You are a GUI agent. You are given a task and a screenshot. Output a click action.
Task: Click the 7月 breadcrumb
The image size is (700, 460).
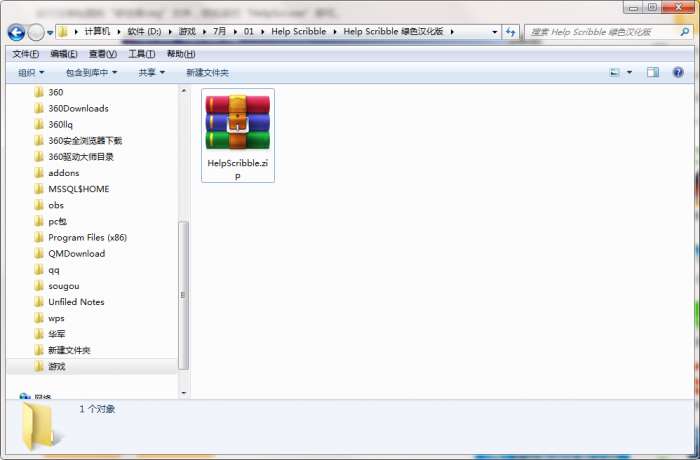pos(219,31)
